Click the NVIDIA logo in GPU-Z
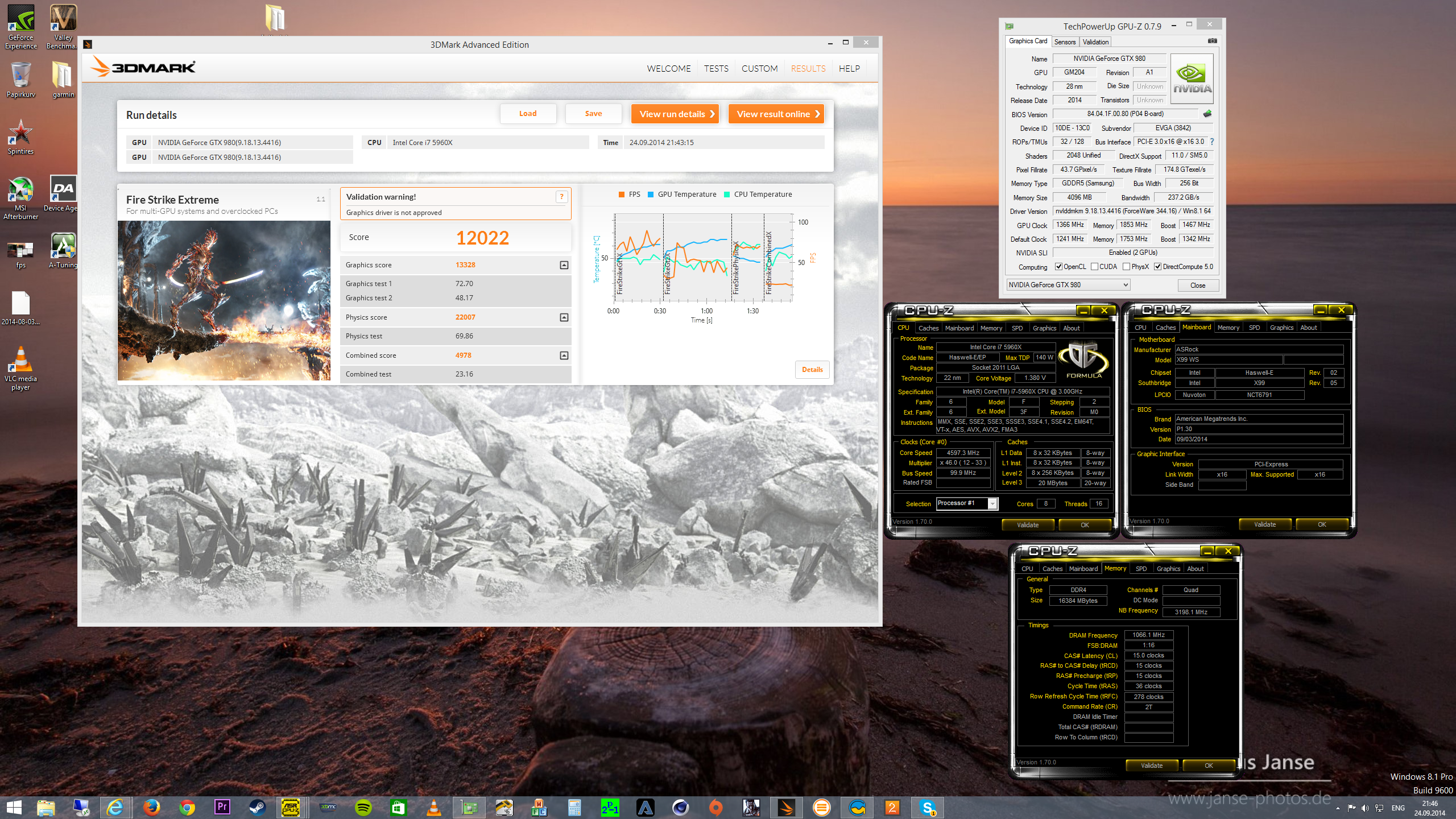 pos(1192,78)
